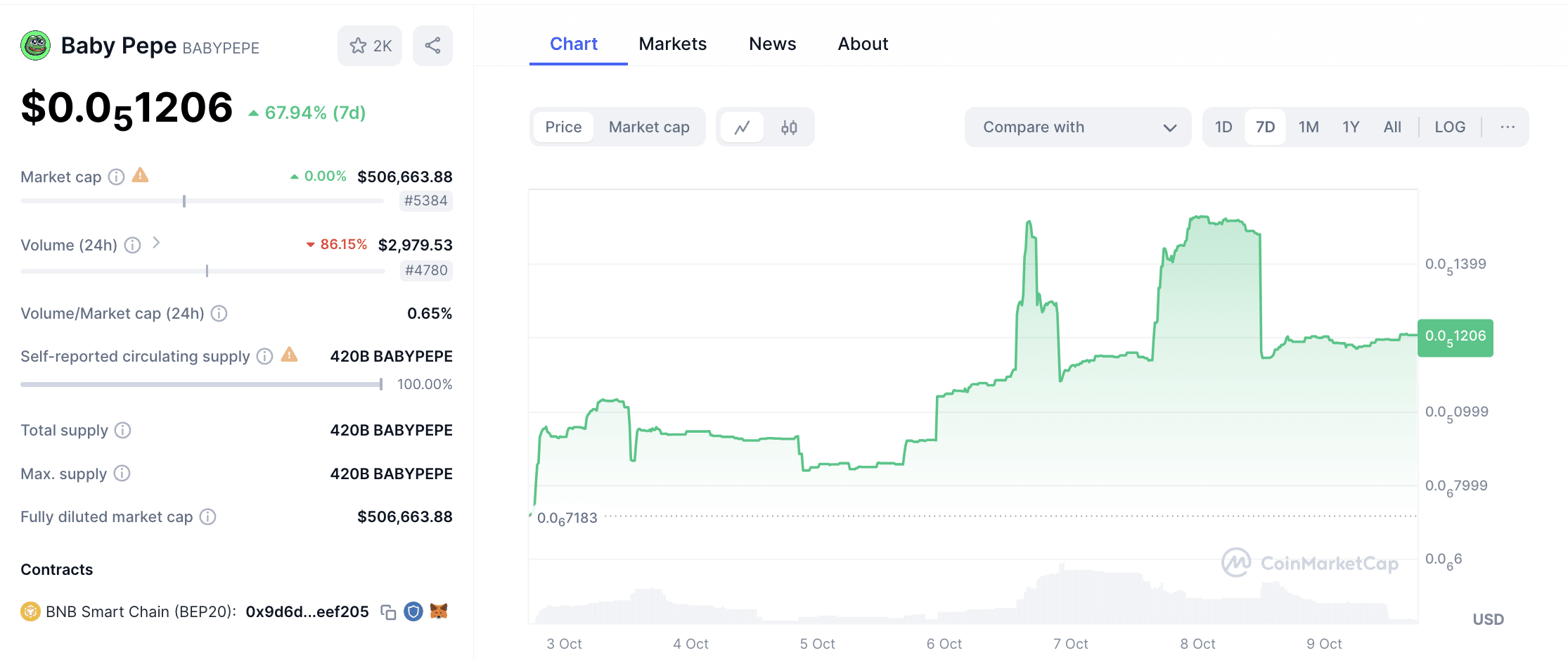Click the star watchlist icon
Image resolution: width=1568 pixels, height=660 pixels.
click(x=359, y=46)
